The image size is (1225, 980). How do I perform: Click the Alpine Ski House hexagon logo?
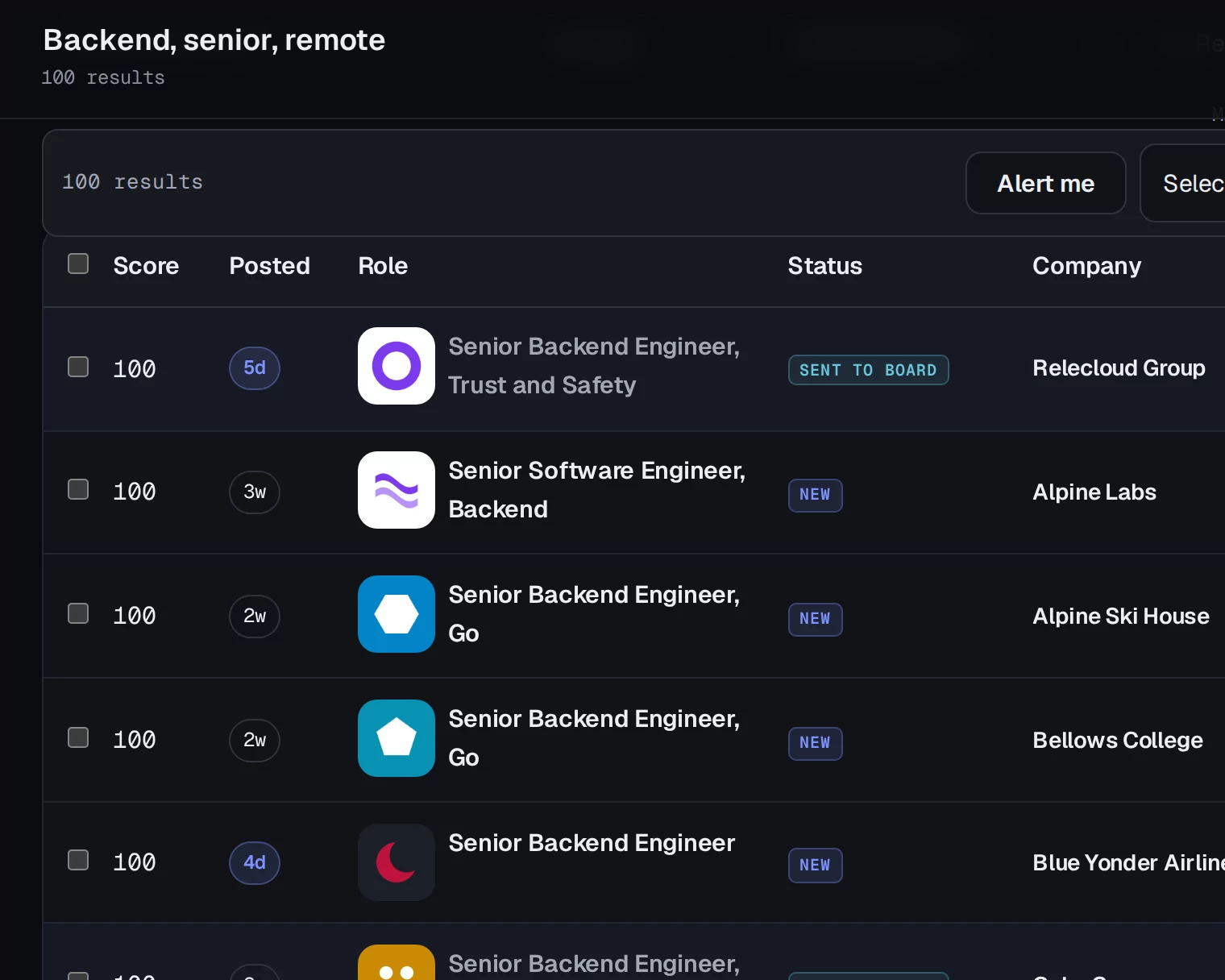click(x=397, y=614)
